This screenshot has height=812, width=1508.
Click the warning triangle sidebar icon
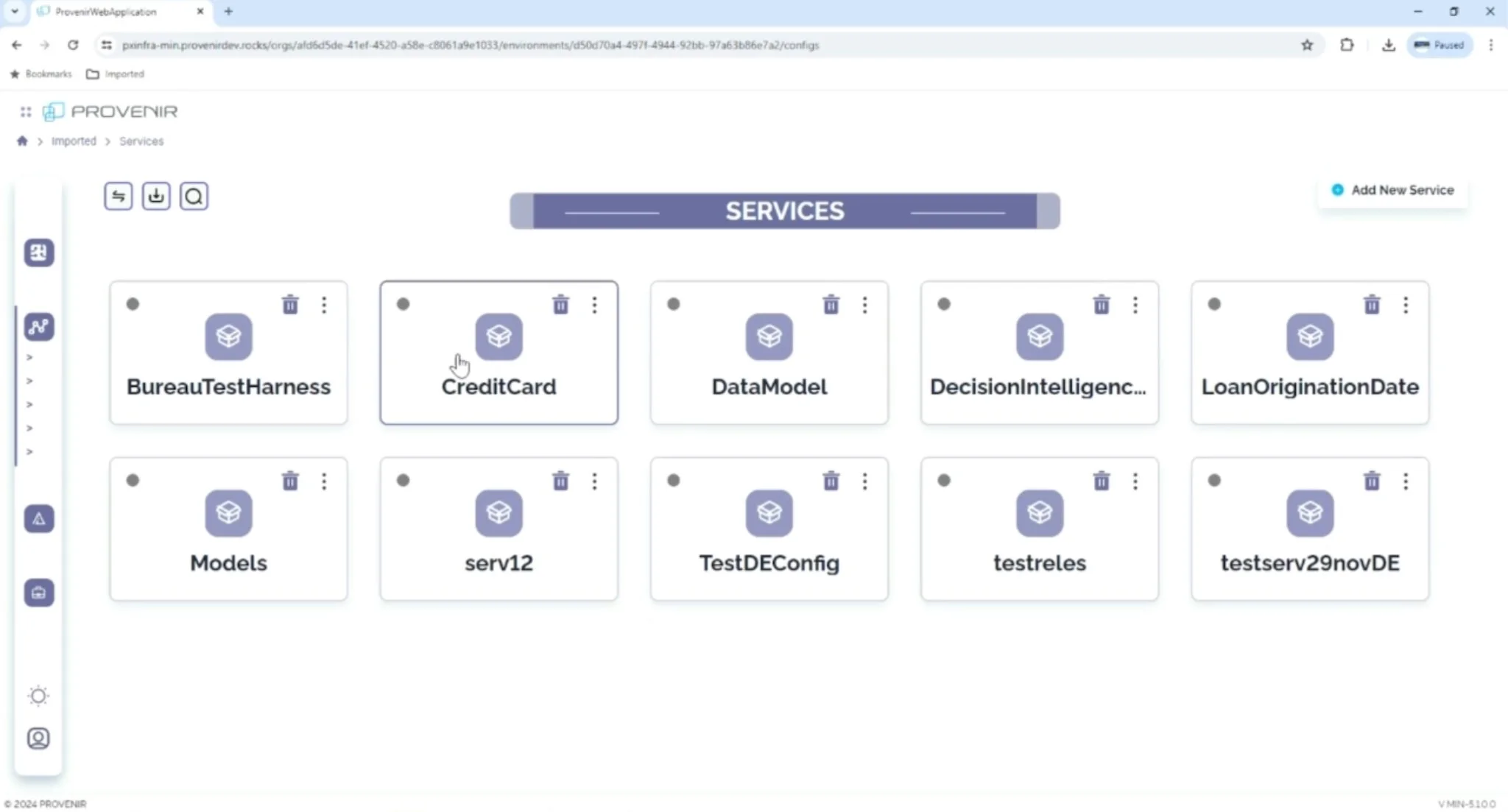coord(39,519)
